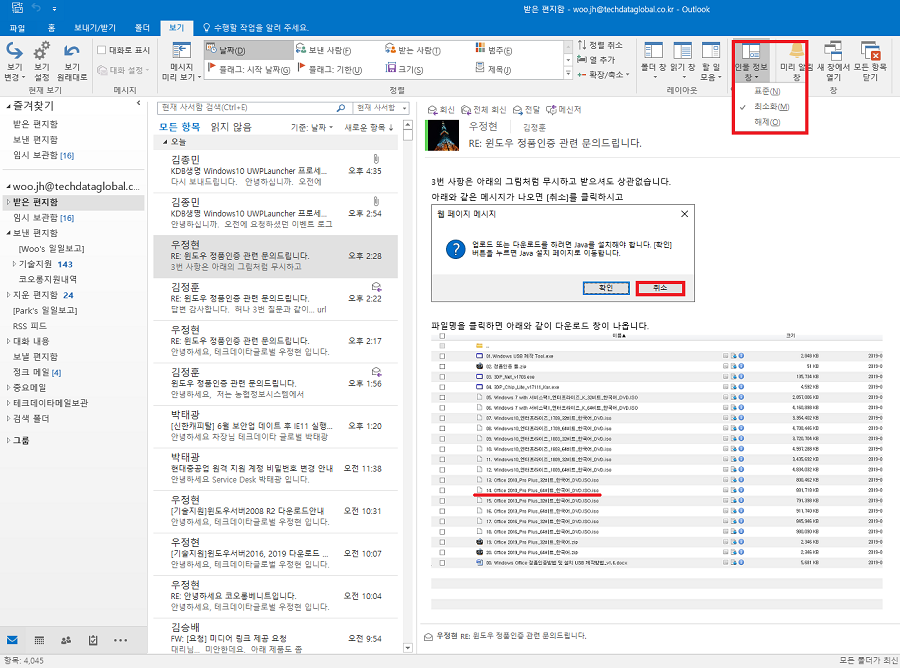Viewport: 900px width, 668px height.
Task: Click search magnifier icon in search box
Action: click(x=340, y=107)
